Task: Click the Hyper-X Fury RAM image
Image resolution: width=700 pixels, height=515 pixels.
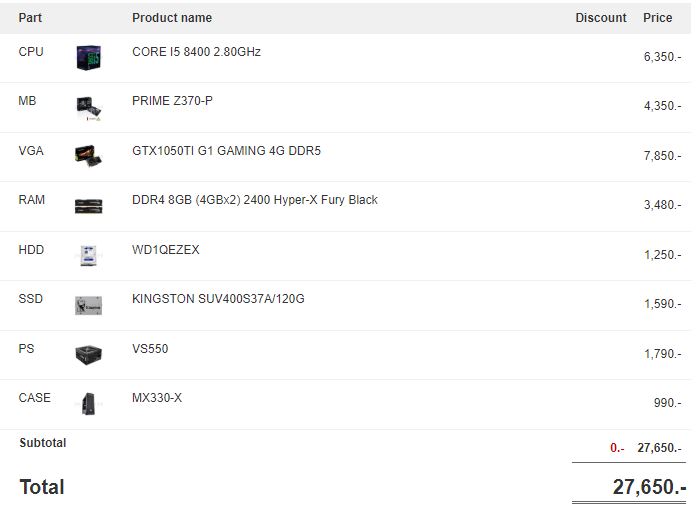Action: pos(88,206)
